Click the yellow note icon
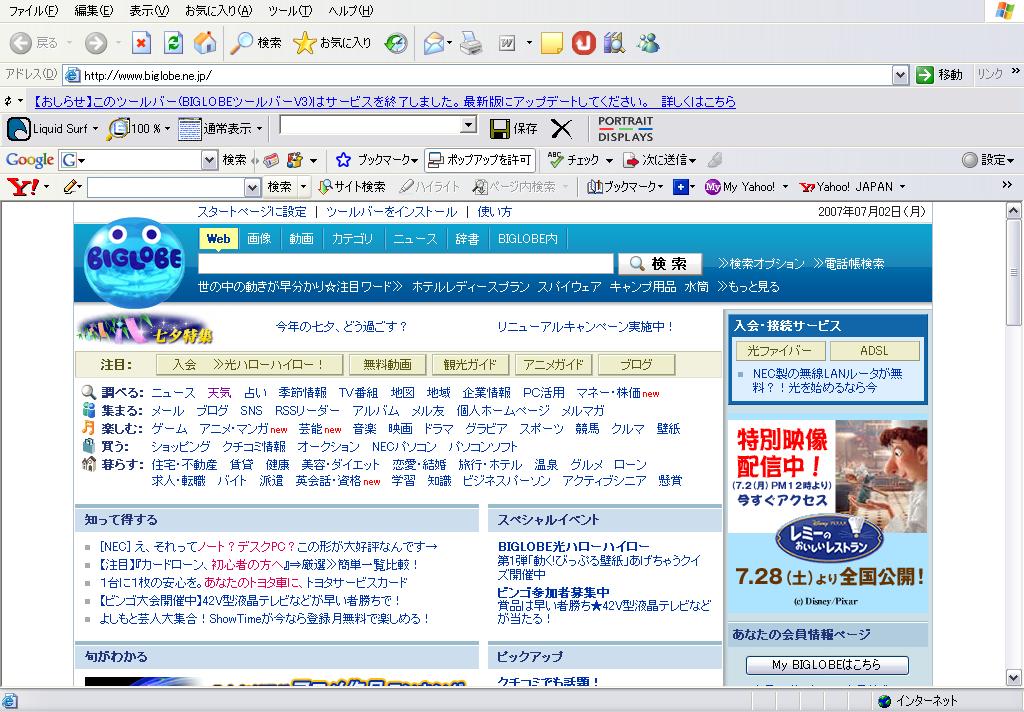 click(551, 43)
